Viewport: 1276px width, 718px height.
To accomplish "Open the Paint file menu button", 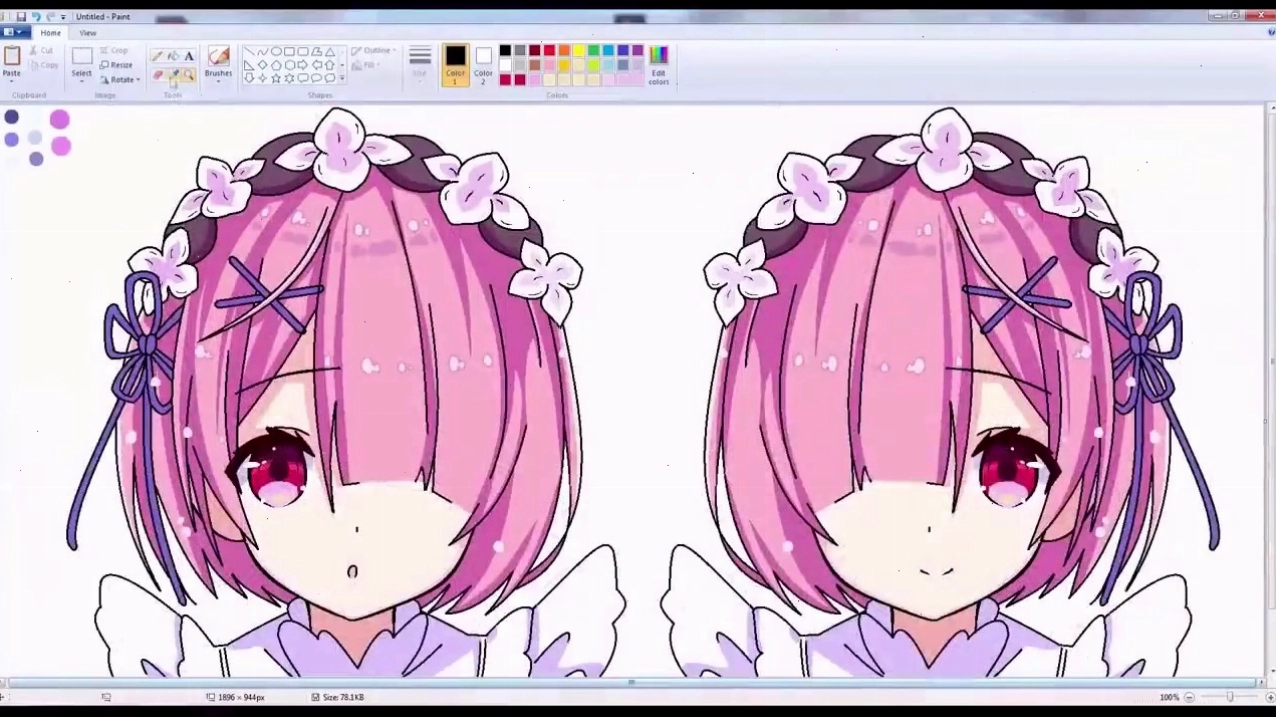I will click(15, 33).
